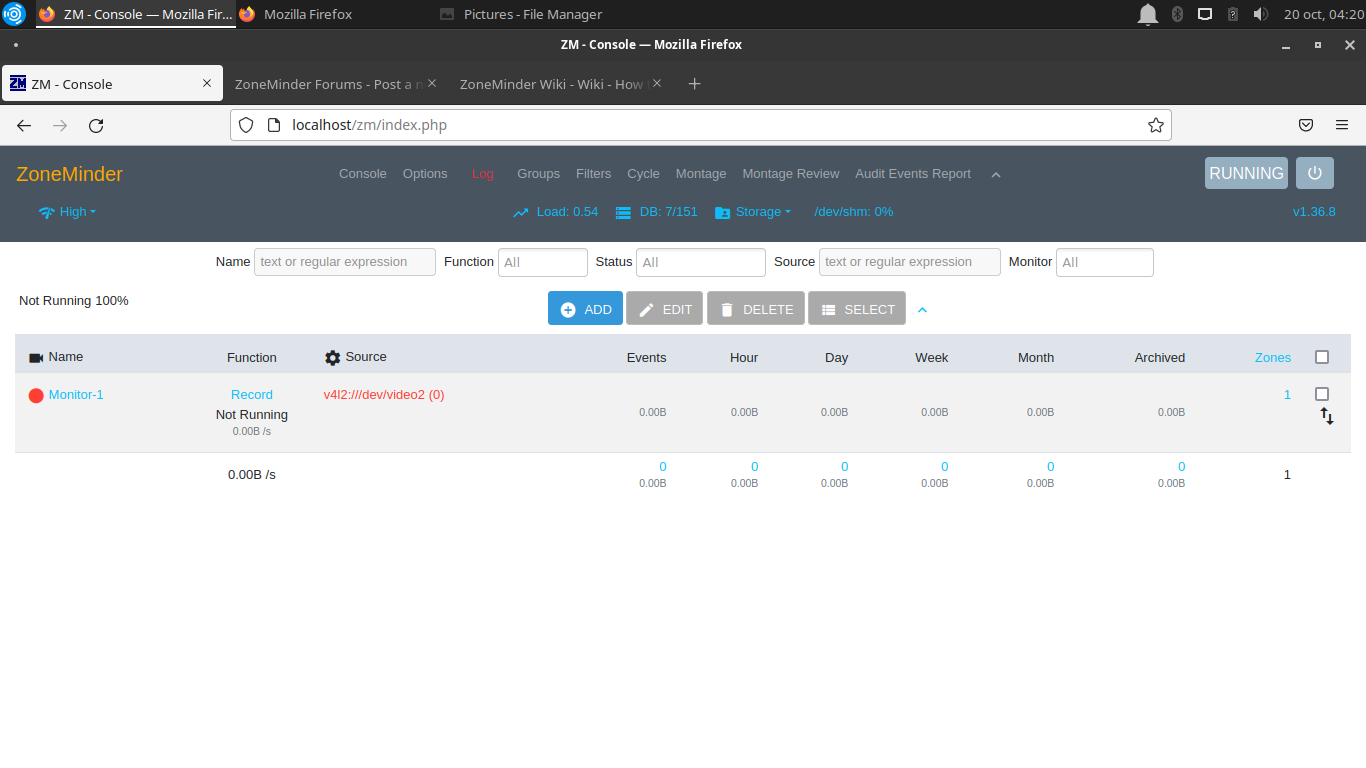This screenshot has height=768, width=1366.
Task: Open Montage view
Action: click(x=701, y=174)
